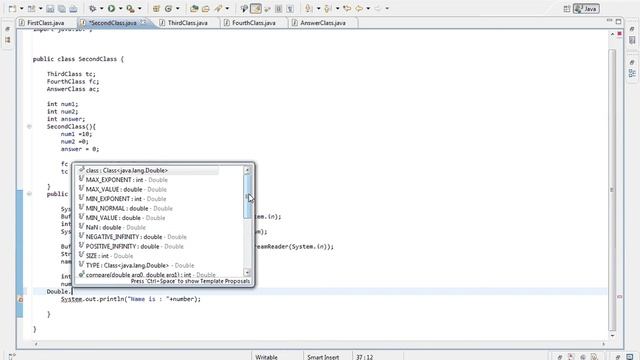Click the Search flashlight icon
Screen dimensions: 640x360
(x=219, y=8)
